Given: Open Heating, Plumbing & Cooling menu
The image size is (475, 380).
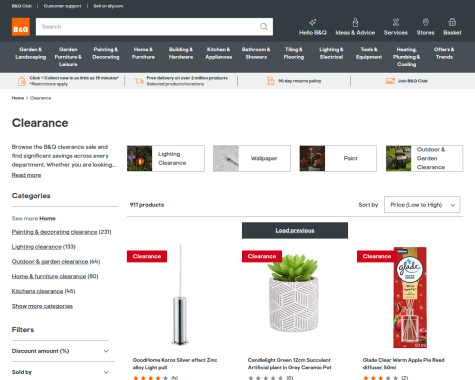Looking at the screenshot, I should pos(406,57).
